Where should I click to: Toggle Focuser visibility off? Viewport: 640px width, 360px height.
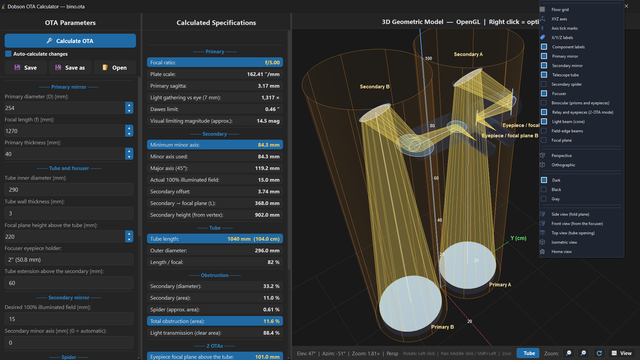pos(544,93)
